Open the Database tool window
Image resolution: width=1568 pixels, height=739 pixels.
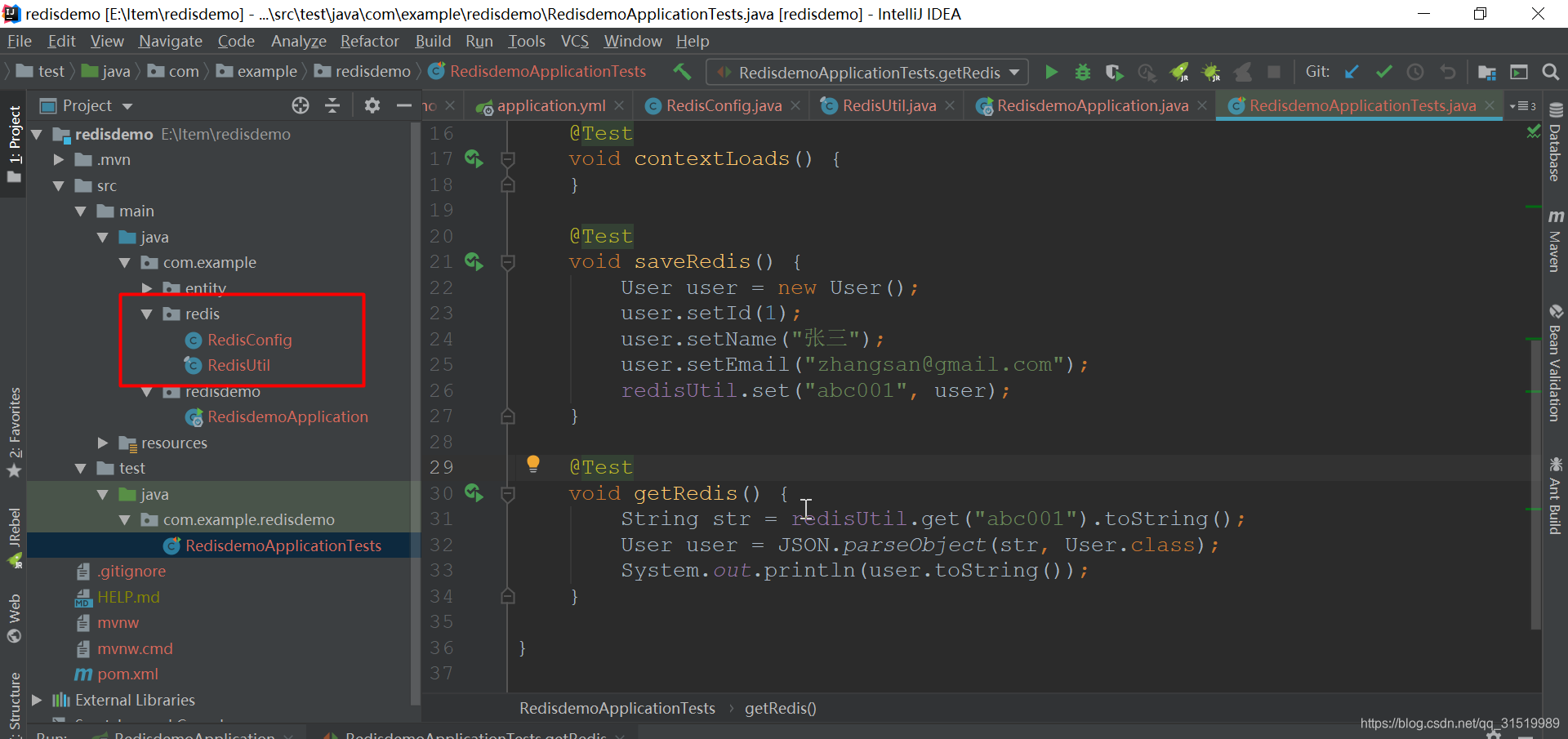click(1555, 143)
